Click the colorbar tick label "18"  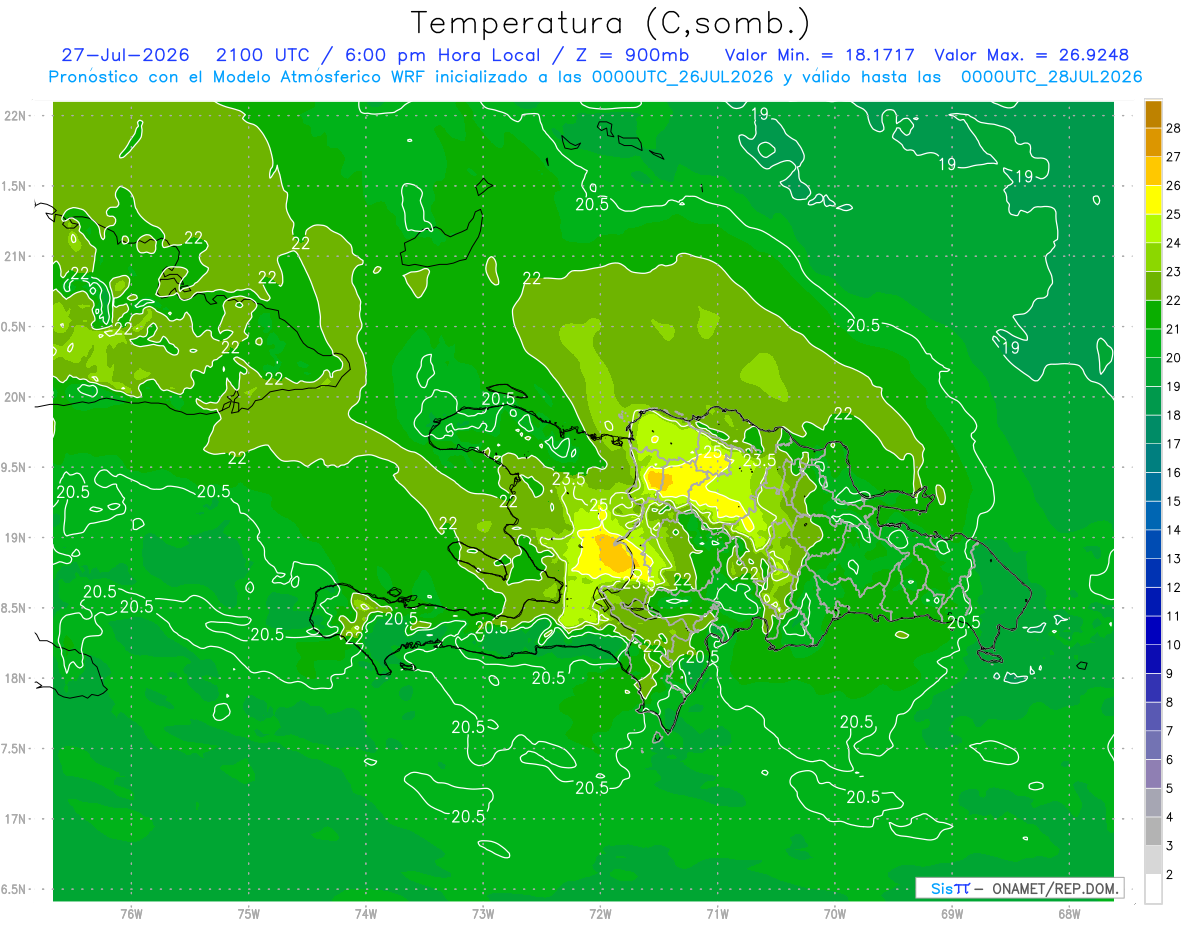click(1174, 415)
